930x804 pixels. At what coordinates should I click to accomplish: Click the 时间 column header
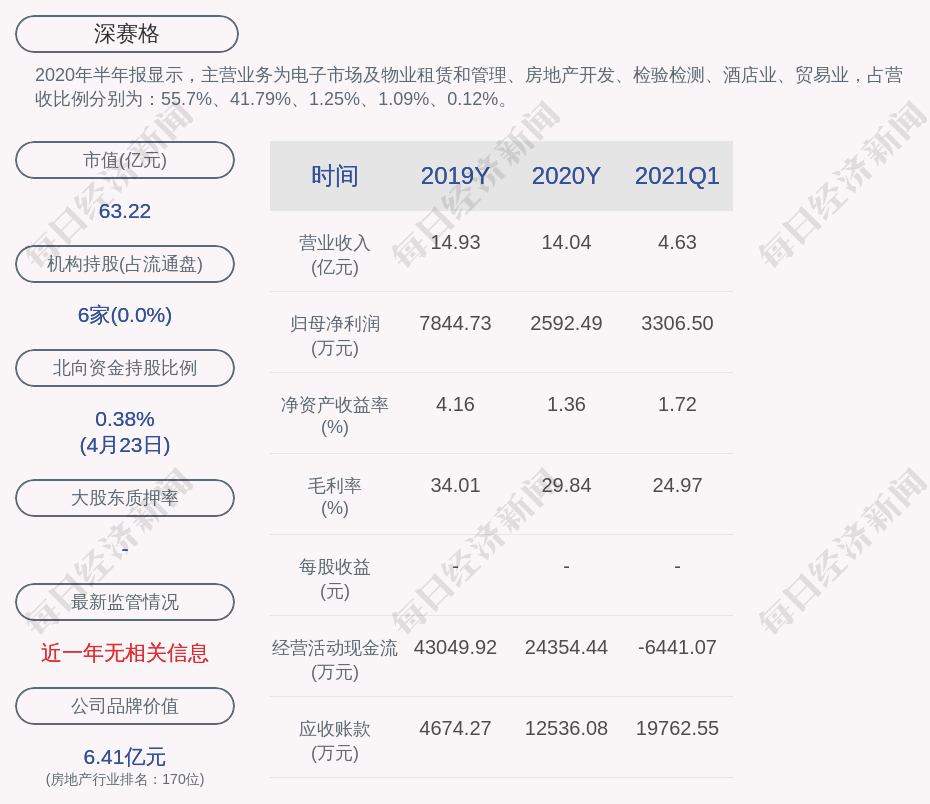point(335,176)
